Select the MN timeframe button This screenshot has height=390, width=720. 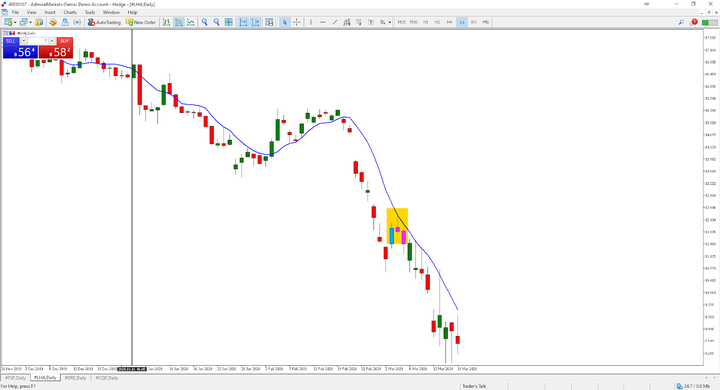[x=485, y=22]
